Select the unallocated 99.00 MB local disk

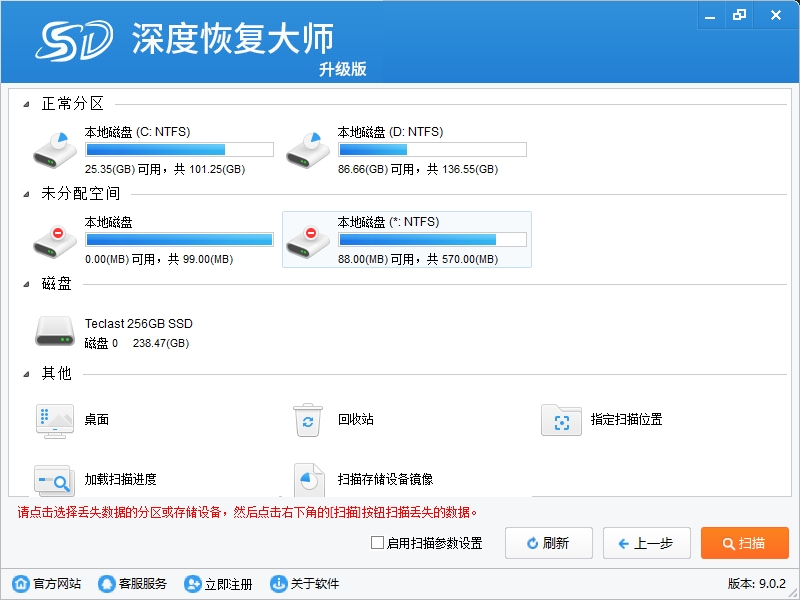[x=54, y=240]
